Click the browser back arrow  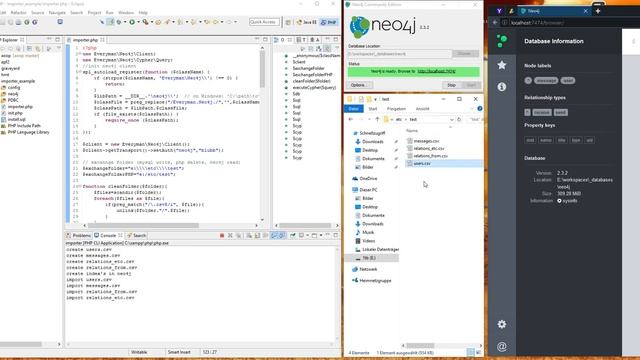tap(495, 22)
